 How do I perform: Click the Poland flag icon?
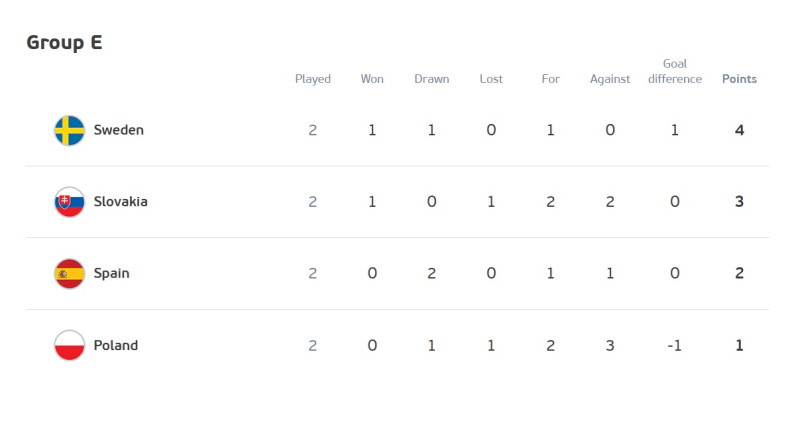click(69, 345)
